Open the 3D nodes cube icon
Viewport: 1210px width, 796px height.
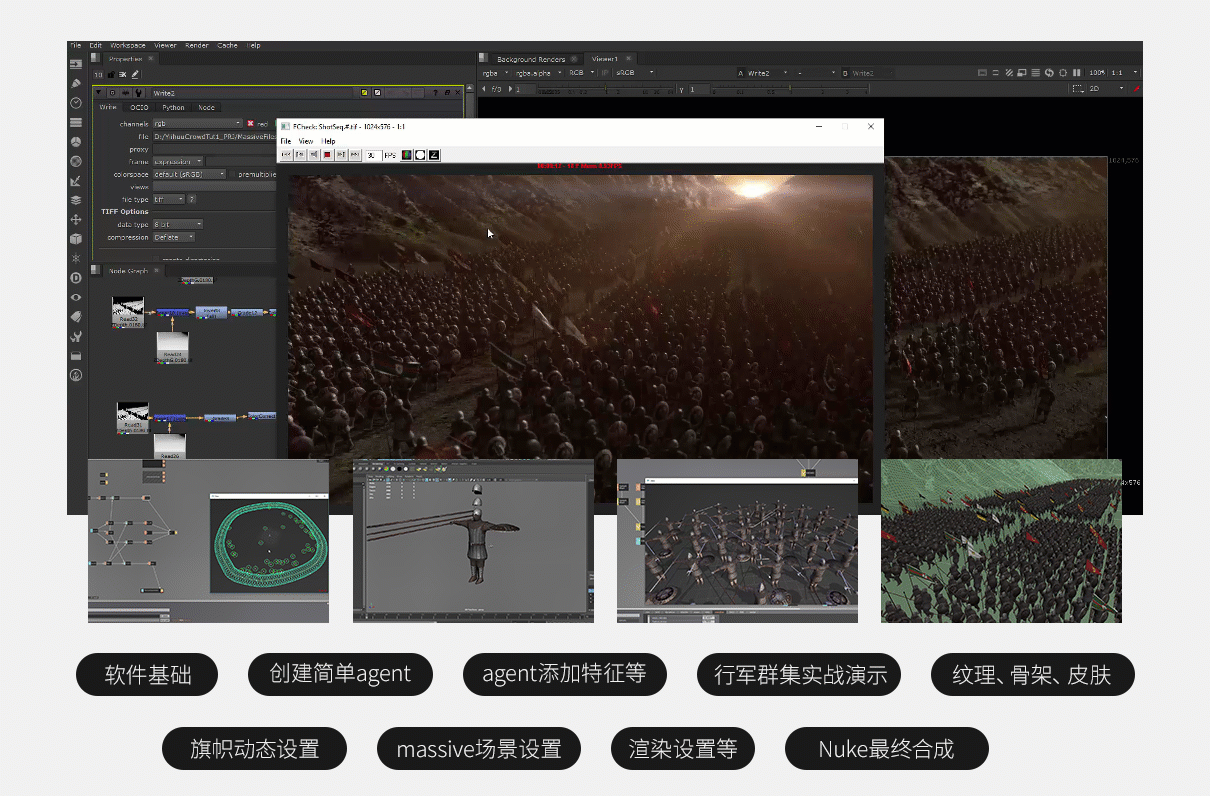pos(76,239)
